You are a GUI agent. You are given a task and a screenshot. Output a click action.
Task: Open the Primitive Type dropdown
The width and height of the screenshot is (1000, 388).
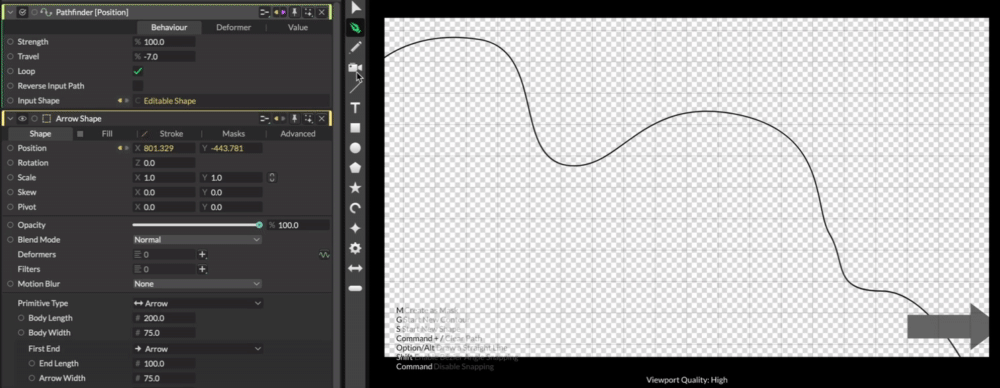198,304
